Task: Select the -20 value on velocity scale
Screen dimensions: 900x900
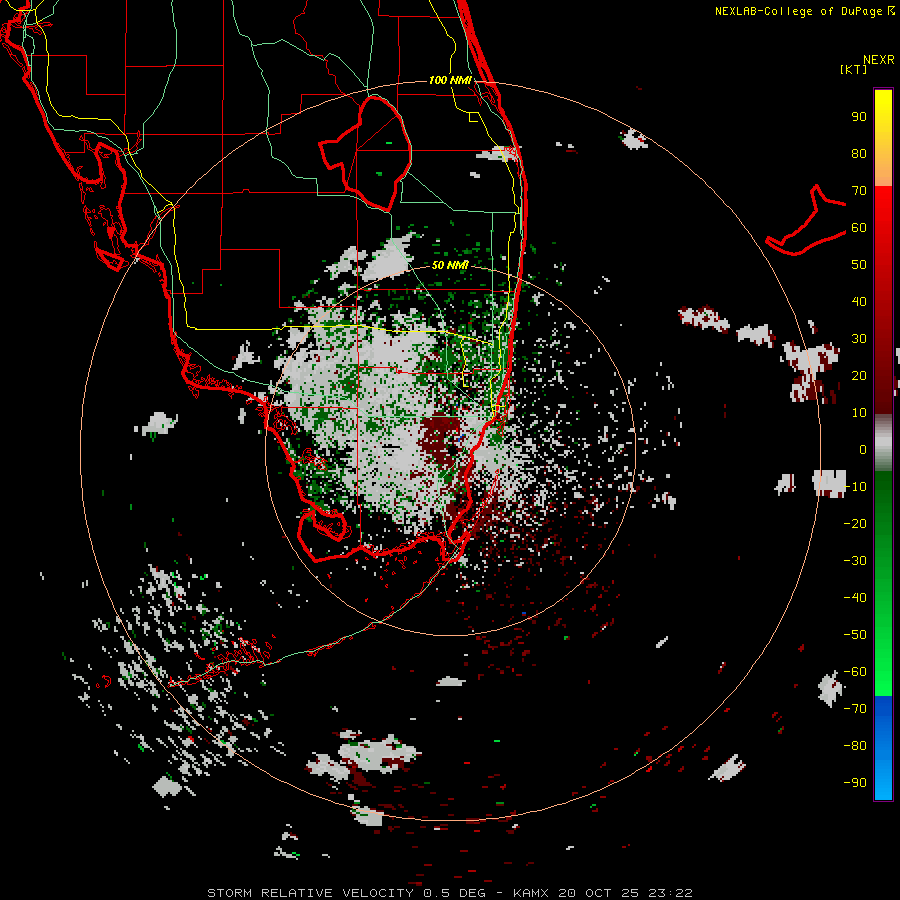Action: (x=855, y=523)
